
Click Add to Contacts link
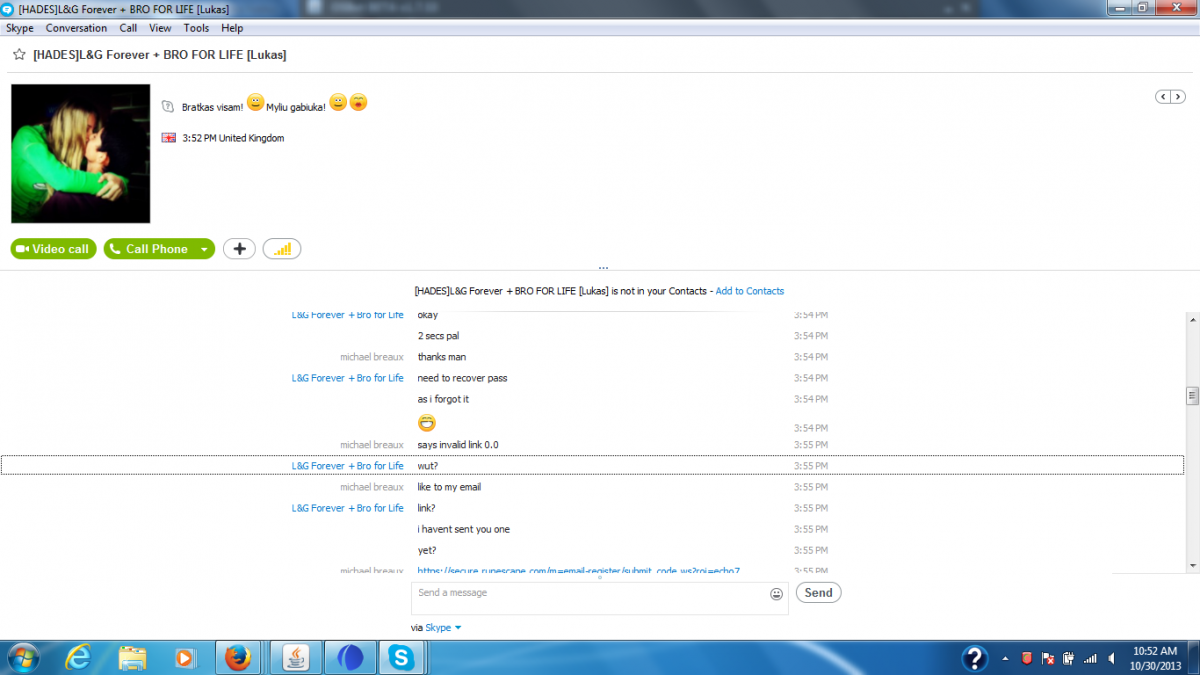749,291
